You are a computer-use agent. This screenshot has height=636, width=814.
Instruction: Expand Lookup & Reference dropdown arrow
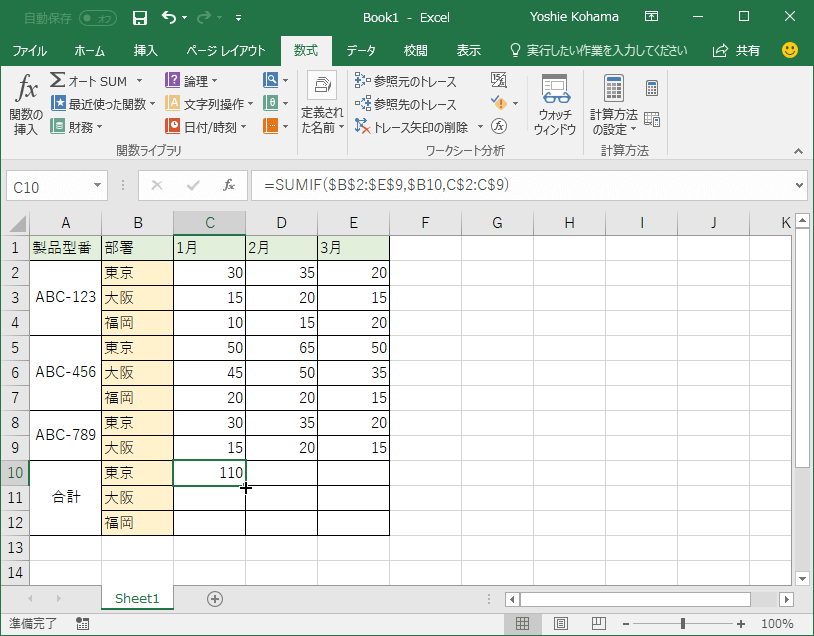coord(285,80)
